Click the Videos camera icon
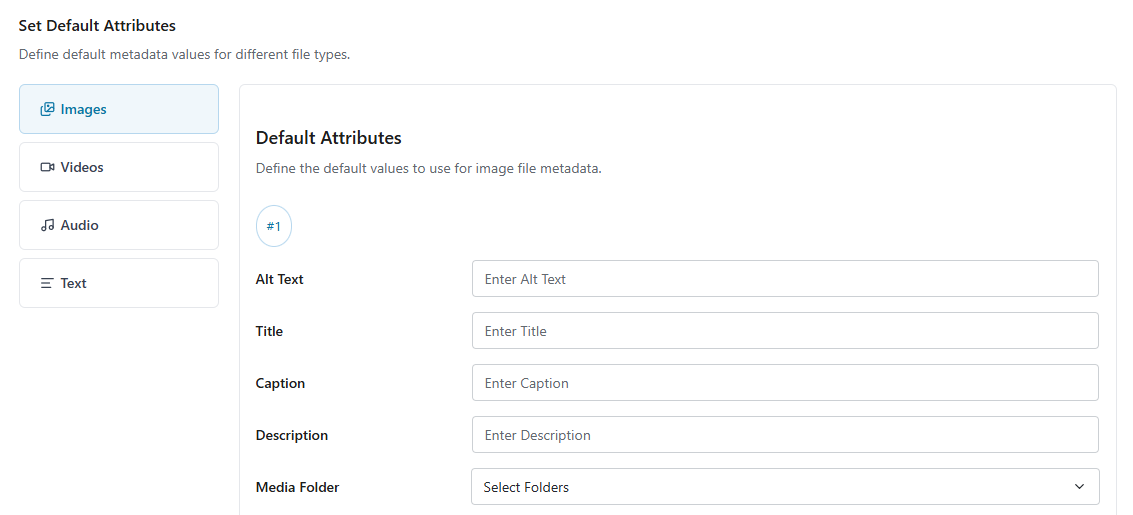 tap(47, 167)
